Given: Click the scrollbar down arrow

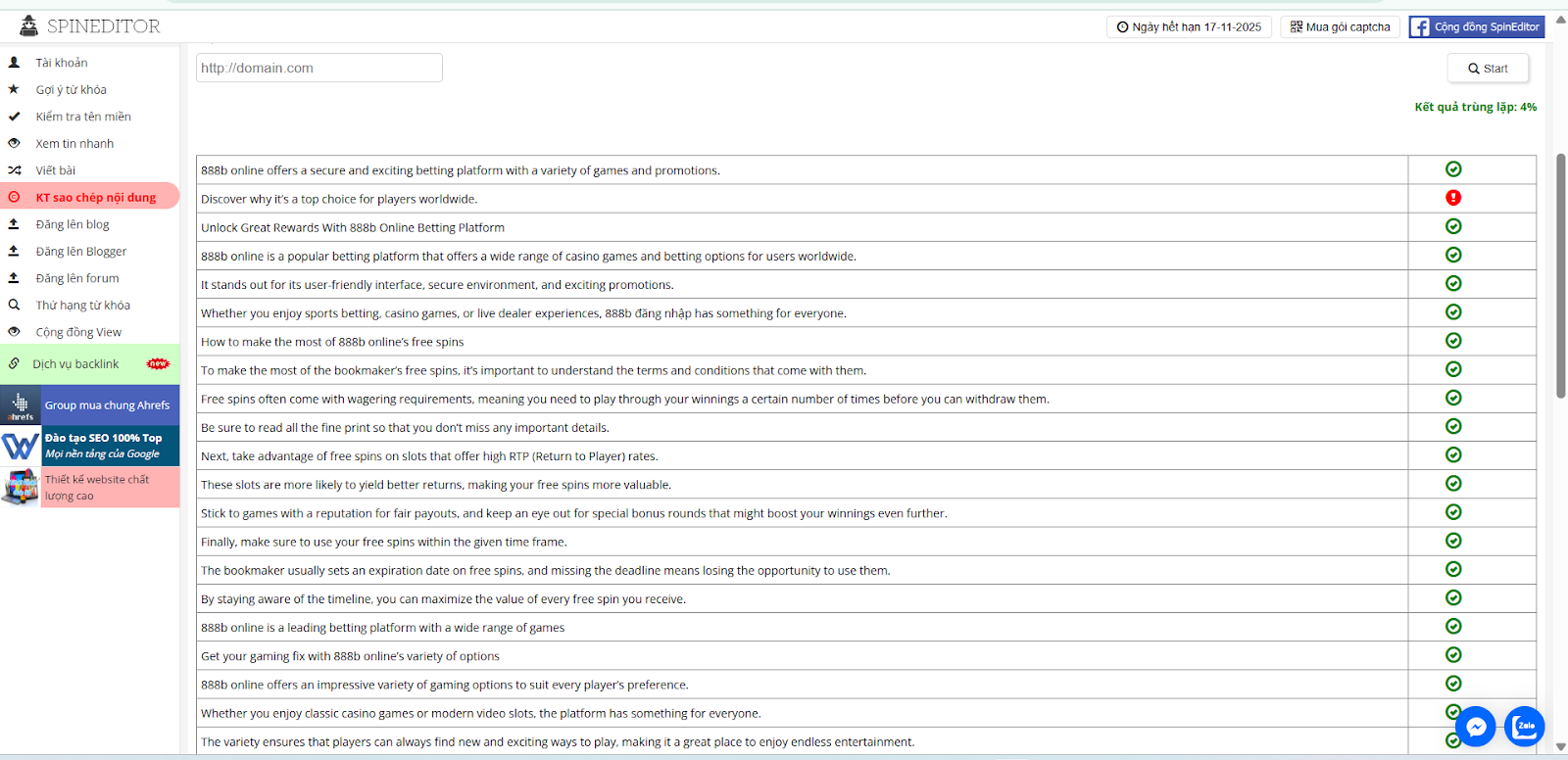Looking at the screenshot, I should point(1561,746).
